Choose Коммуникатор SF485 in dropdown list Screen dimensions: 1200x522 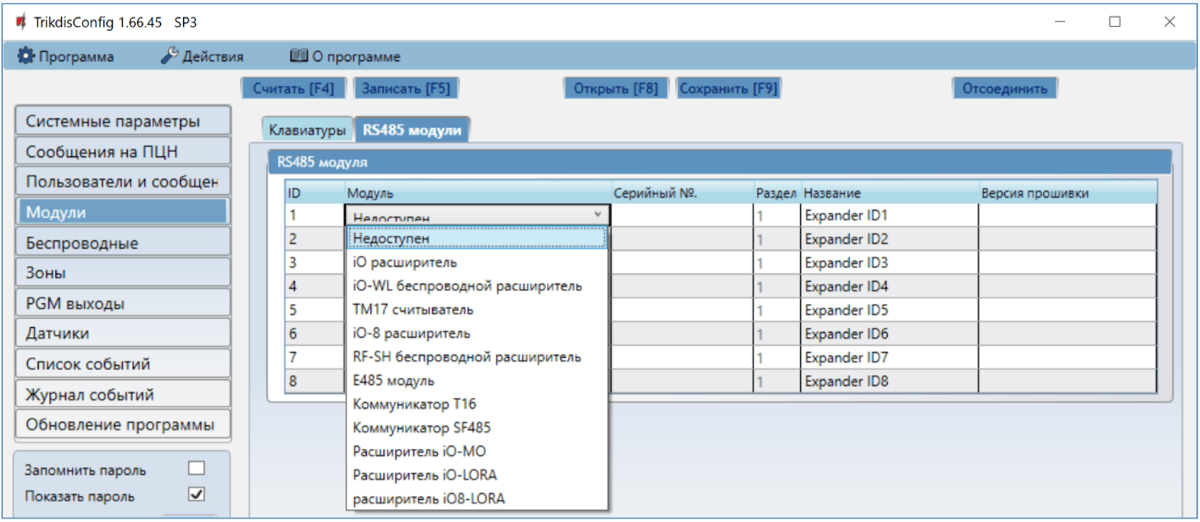point(422,428)
